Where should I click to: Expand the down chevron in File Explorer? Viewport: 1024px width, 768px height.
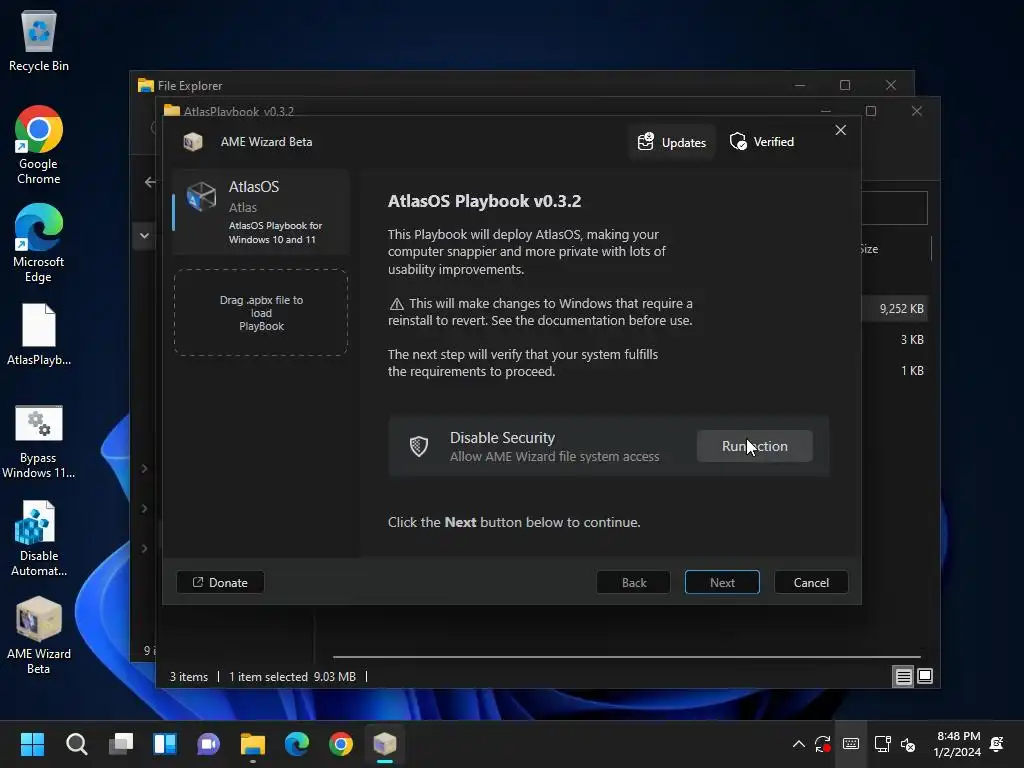(x=144, y=236)
